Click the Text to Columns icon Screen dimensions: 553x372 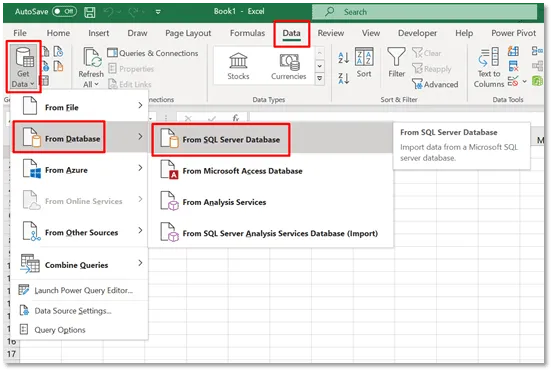coord(488,57)
